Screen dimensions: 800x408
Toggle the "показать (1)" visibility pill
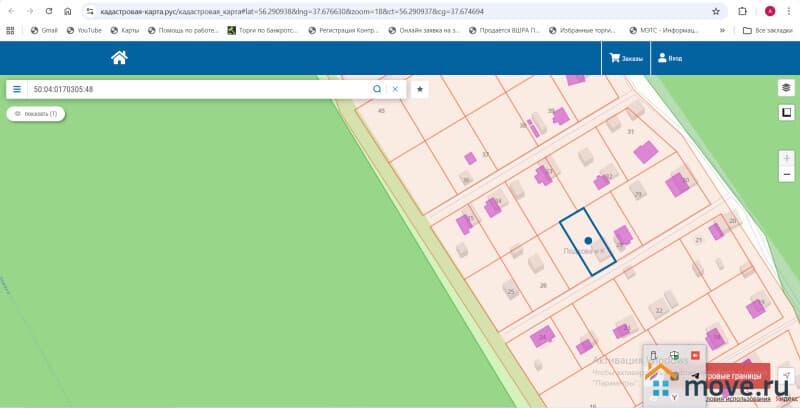(x=36, y=114)
